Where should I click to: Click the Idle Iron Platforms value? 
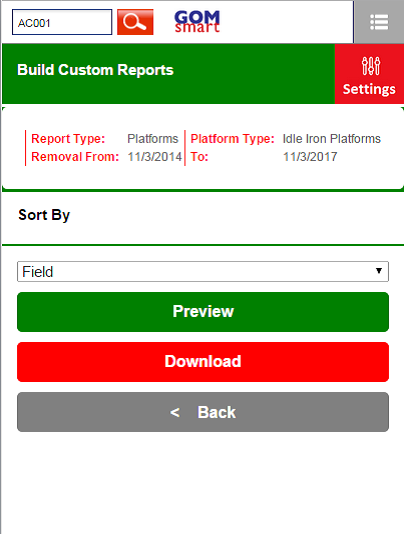(x=331, y=139)
